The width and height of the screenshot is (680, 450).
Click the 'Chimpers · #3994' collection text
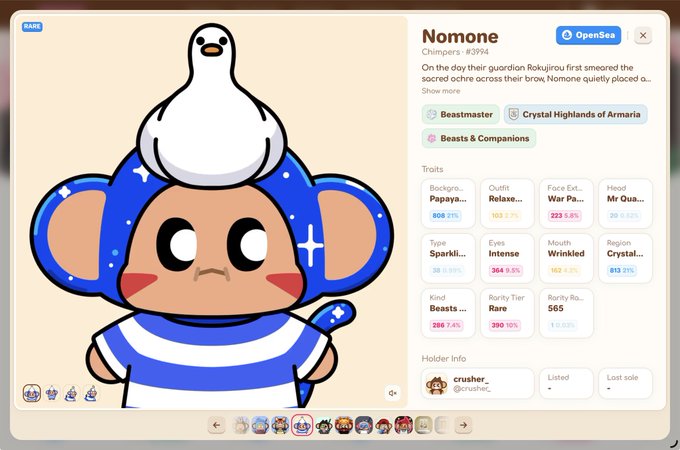[x=455, y=52]
